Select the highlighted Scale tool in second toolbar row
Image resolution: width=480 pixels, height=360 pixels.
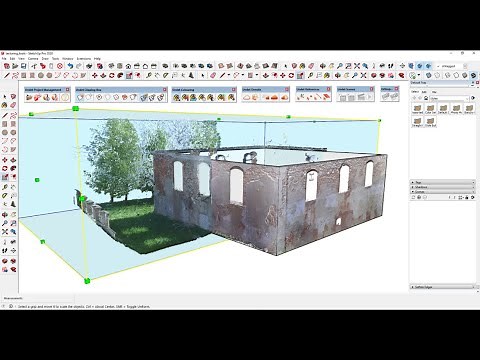129,76
